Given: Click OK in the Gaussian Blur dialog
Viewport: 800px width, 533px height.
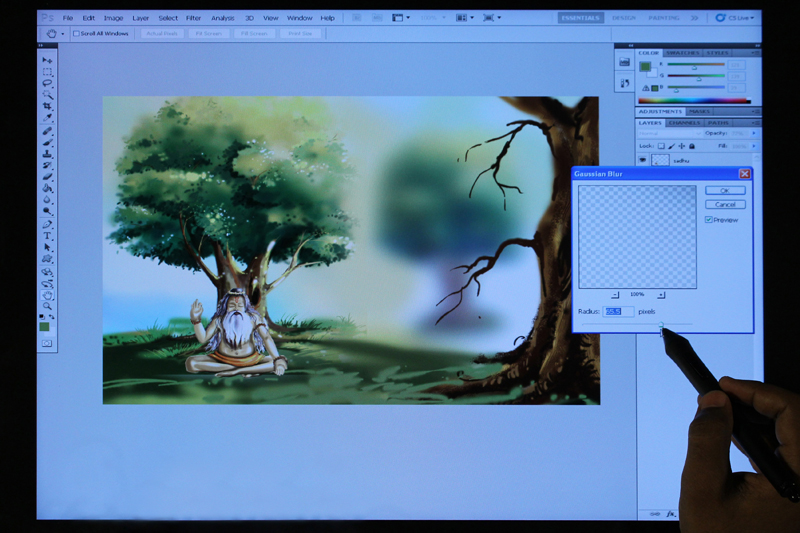Looking at the screenshot, I should [x=725, y=190].
